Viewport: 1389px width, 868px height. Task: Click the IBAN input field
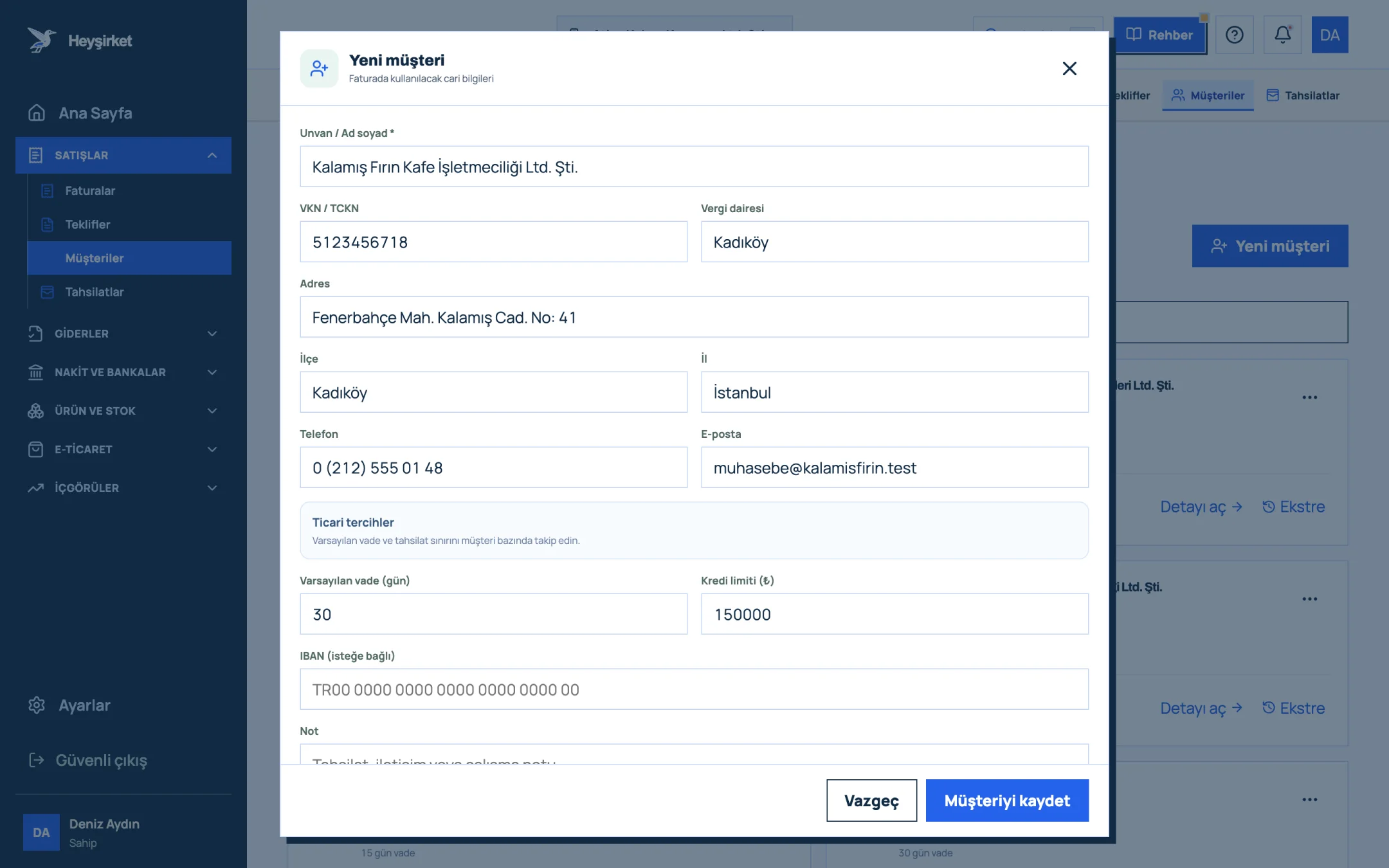pyautogui.click(x=694, y=689)
